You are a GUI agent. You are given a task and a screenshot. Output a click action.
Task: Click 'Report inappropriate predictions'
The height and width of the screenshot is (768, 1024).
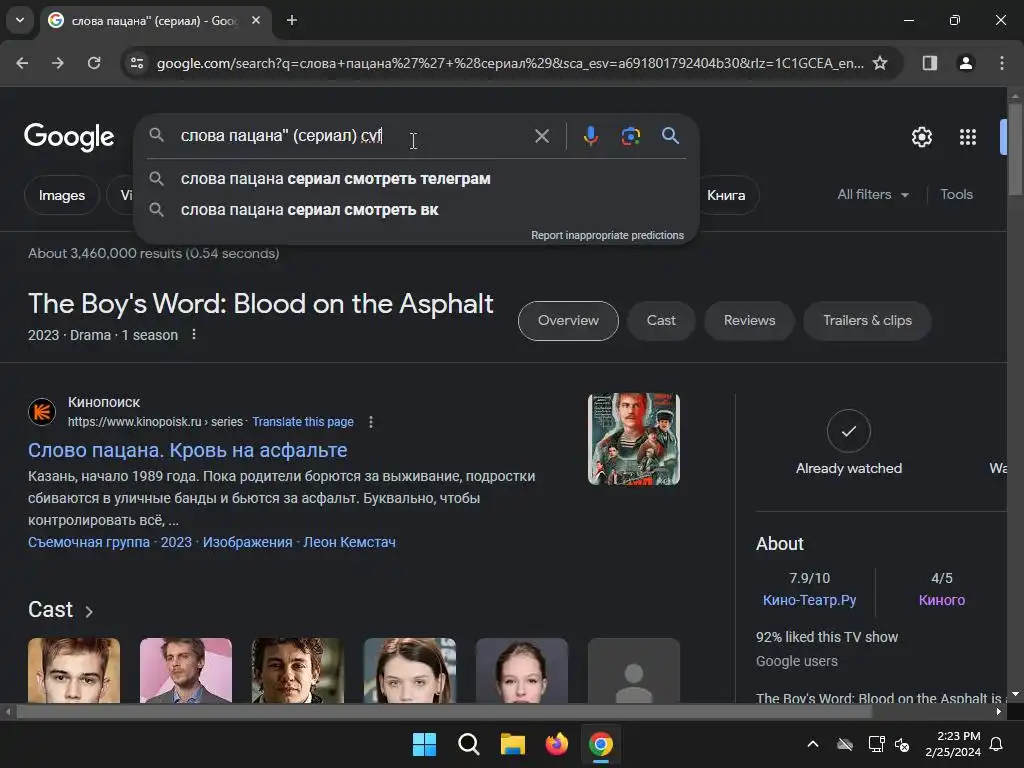(607, 235)
